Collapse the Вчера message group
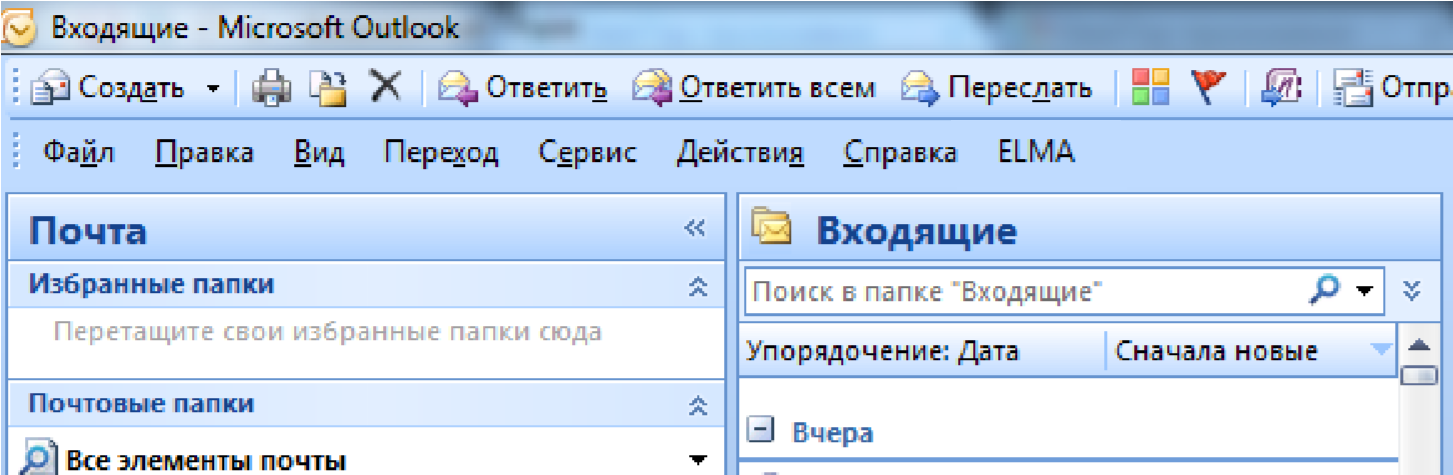The width and height of the screenshot is (1453, 475). coord(762,432)
